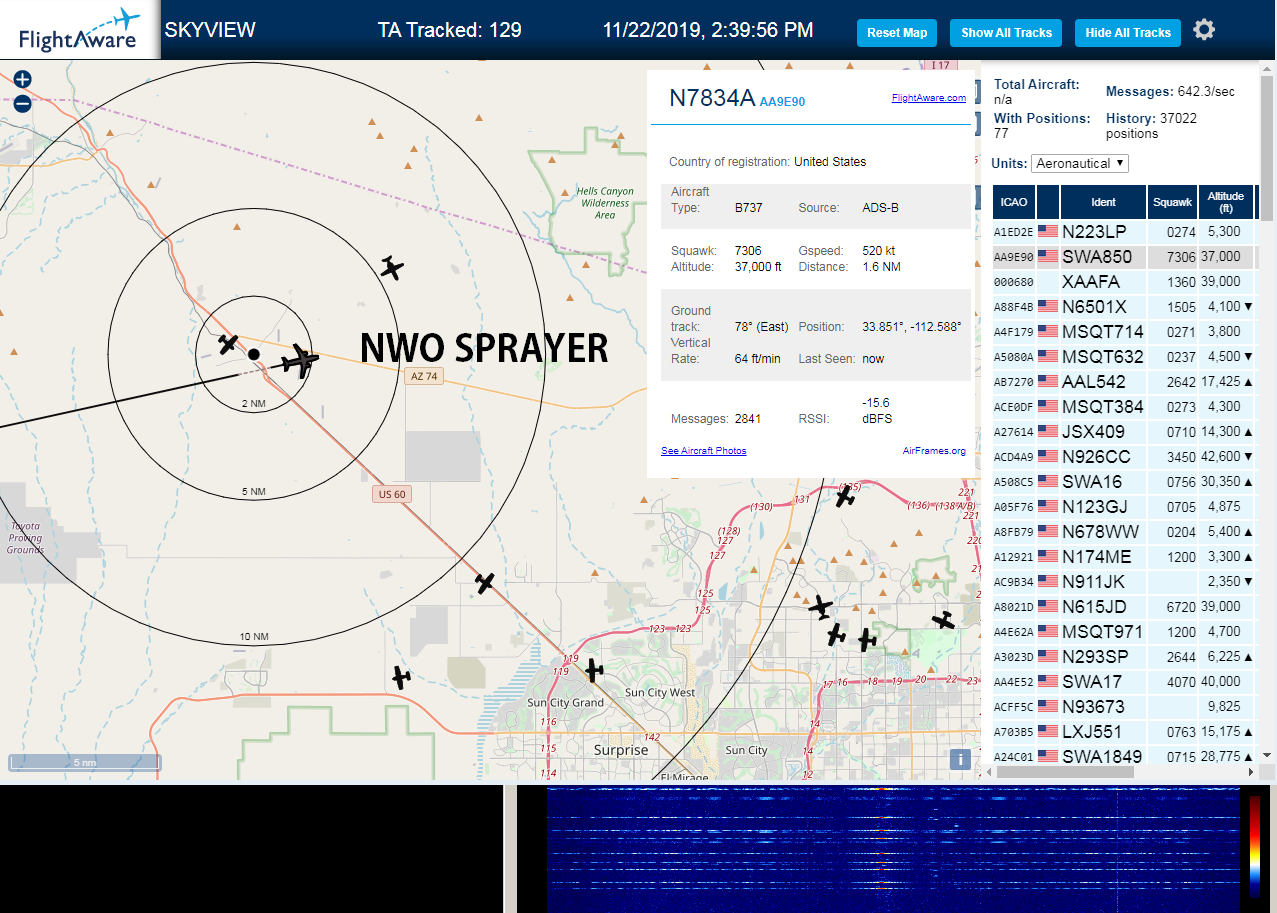Select the large selected B737 aircraft icon

pyautogui.click(x=300, y=360)
